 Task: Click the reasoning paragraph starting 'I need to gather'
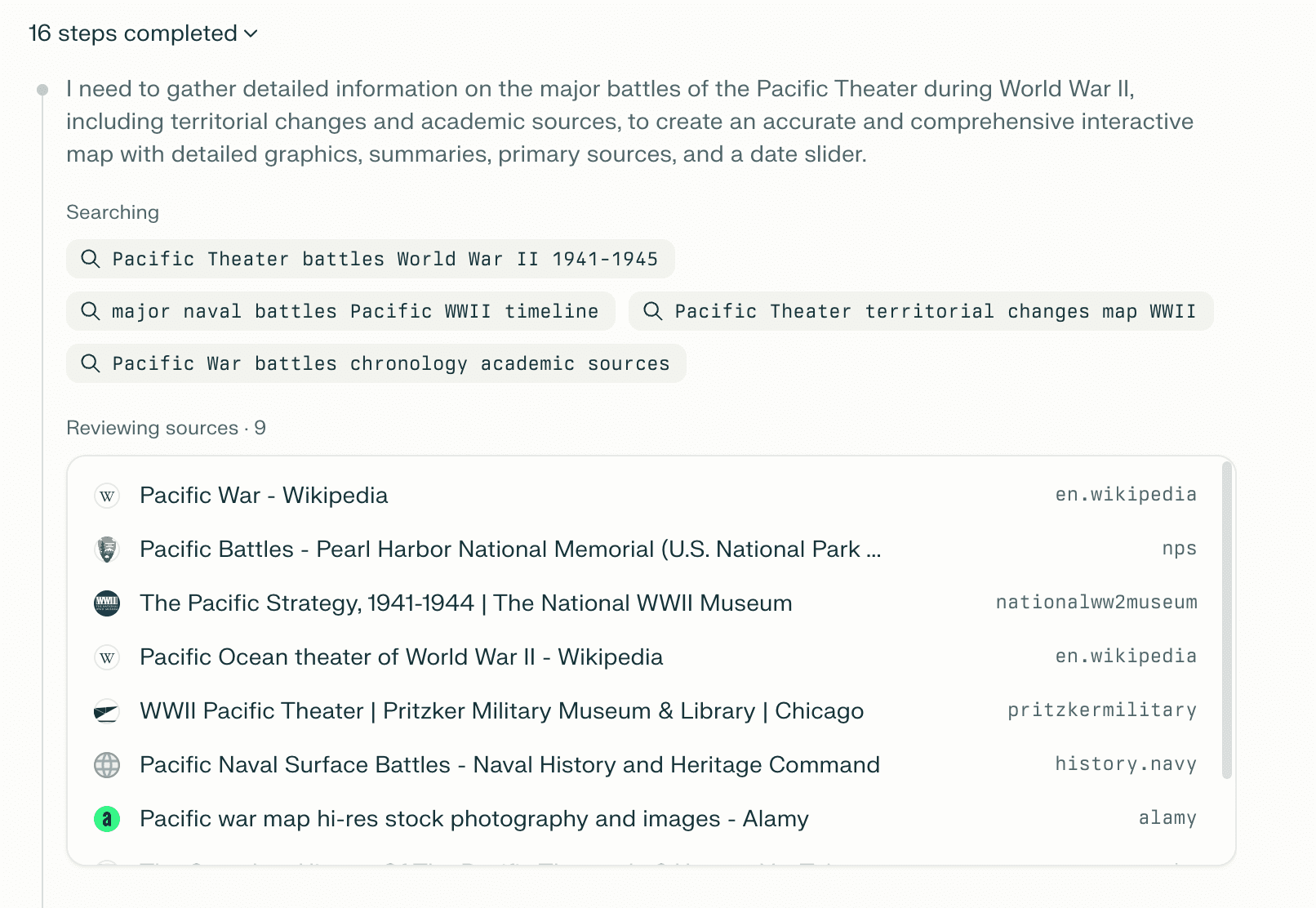click(x=629, y=122)
